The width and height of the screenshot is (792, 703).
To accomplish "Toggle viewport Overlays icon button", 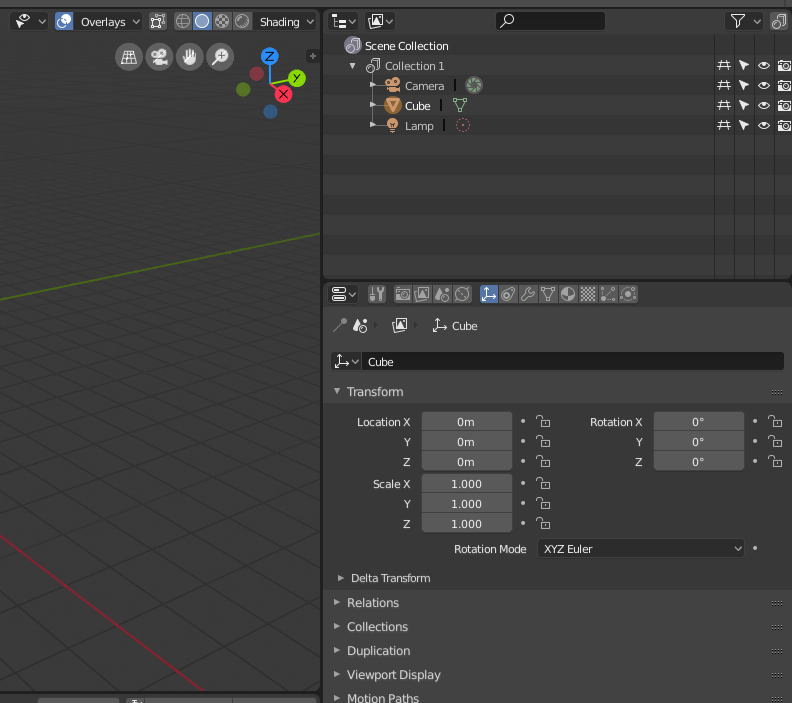I will [64, 22].
